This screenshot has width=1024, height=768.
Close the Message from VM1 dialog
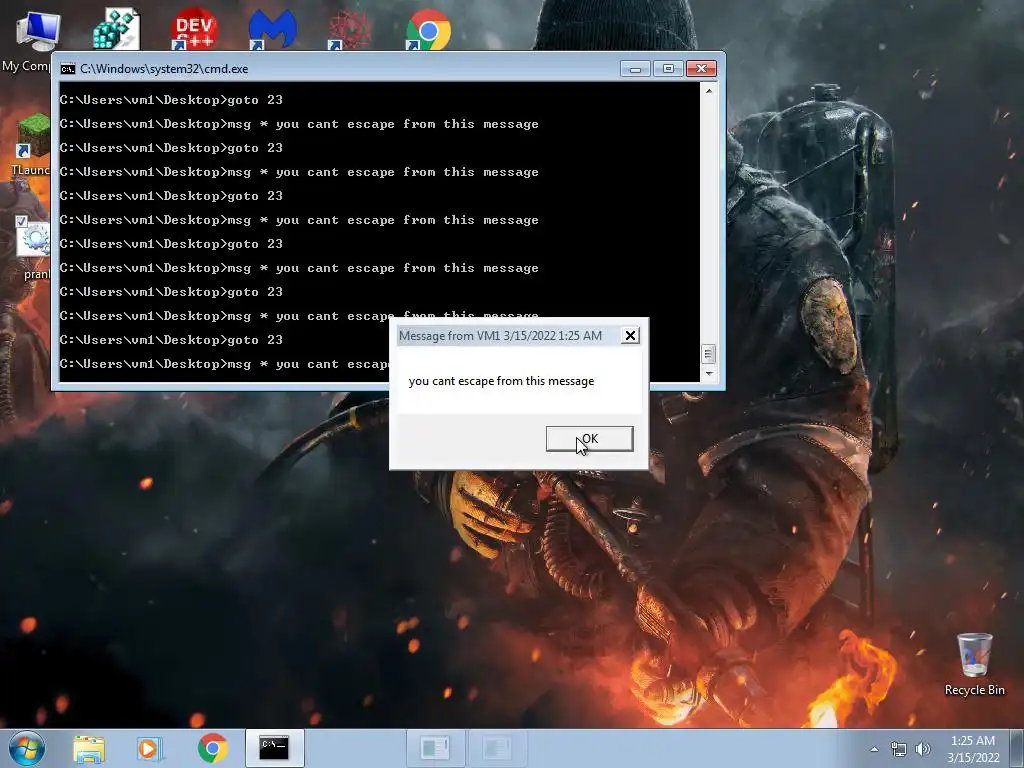point(630,336)
